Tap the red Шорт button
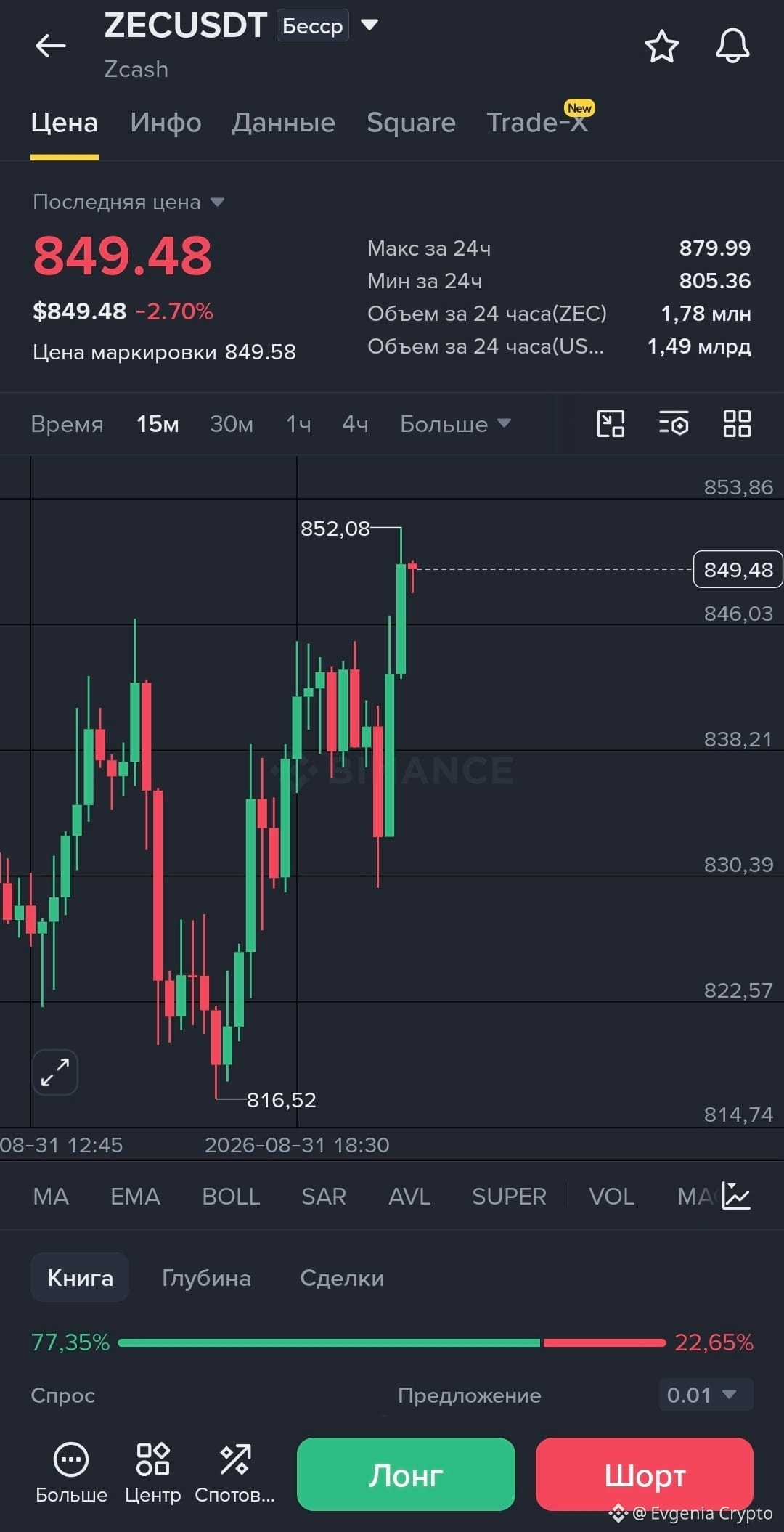The image size is (784, 1532). [645, 1474]
